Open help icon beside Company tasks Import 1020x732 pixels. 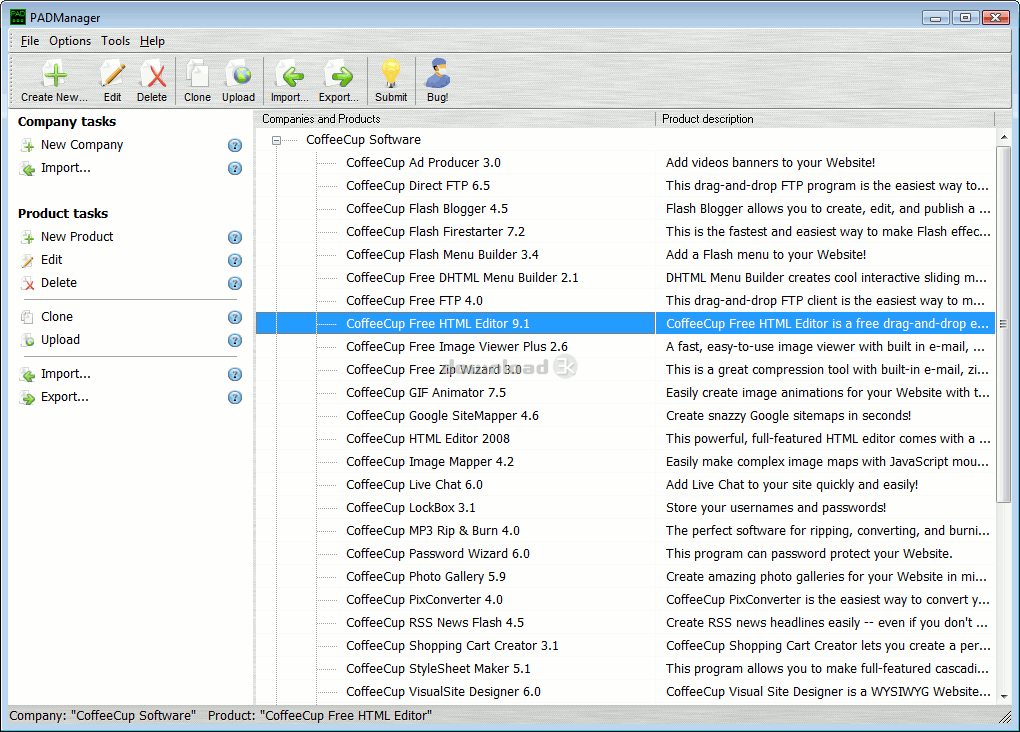point(235,169)
